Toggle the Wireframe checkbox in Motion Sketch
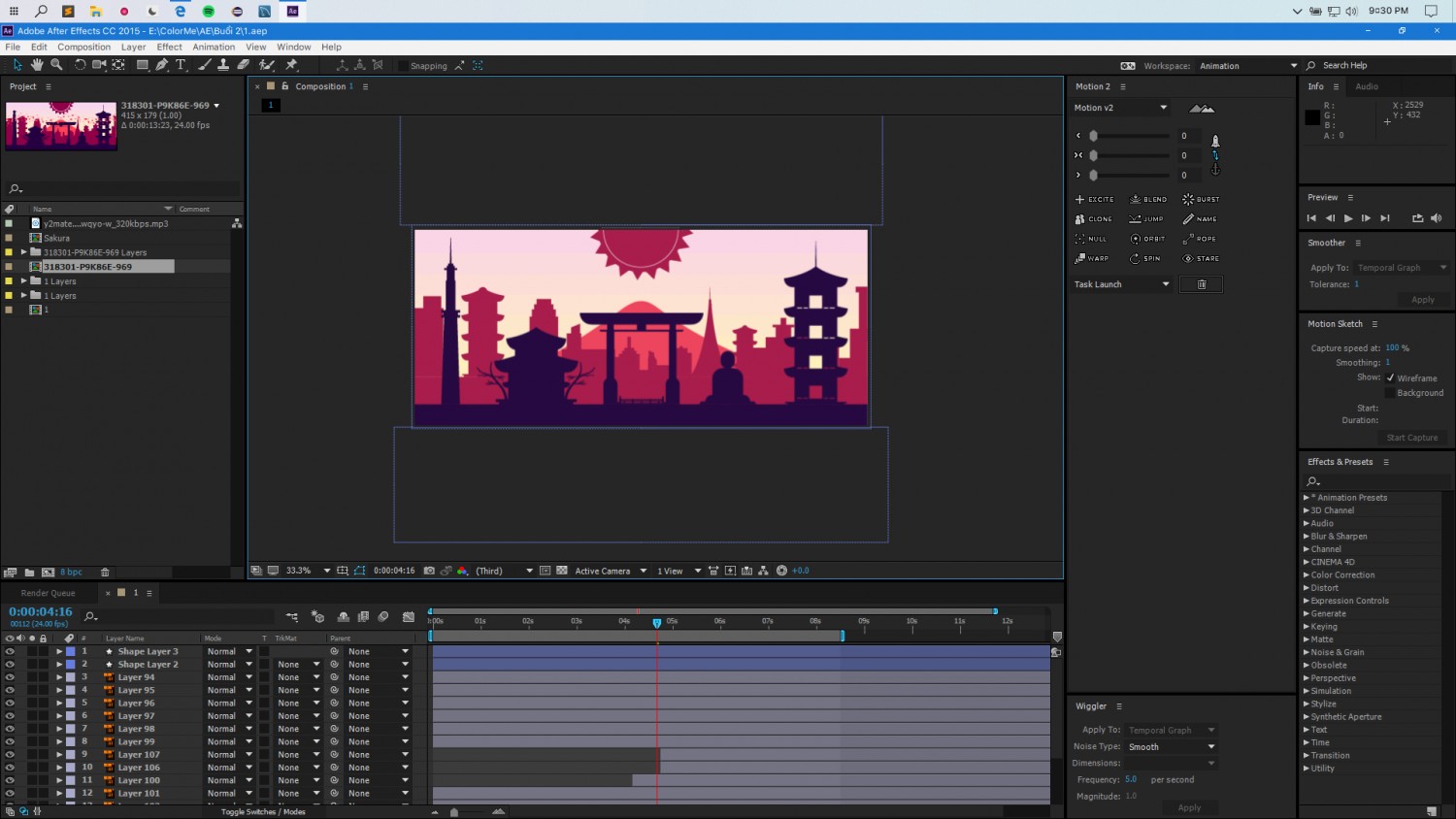This screenshot has width=1456, height=819. pos(1390,377)
